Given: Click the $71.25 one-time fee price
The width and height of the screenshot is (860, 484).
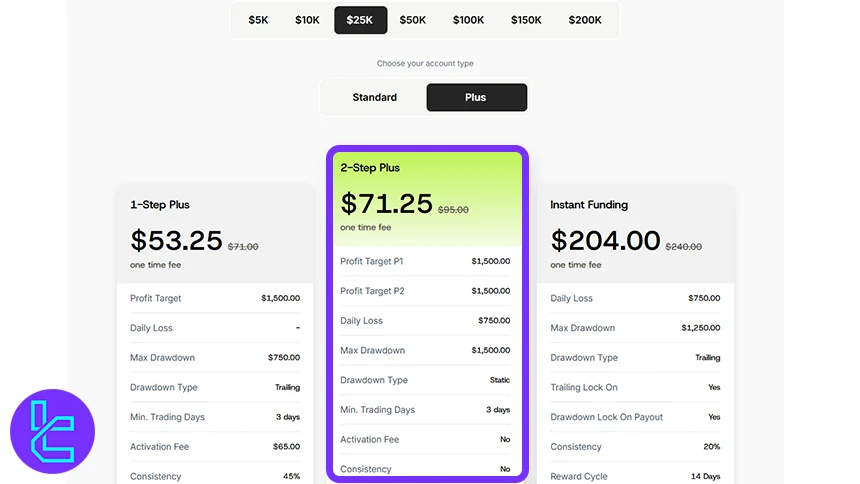Looking at the screenshot, I should pos(386,204).
